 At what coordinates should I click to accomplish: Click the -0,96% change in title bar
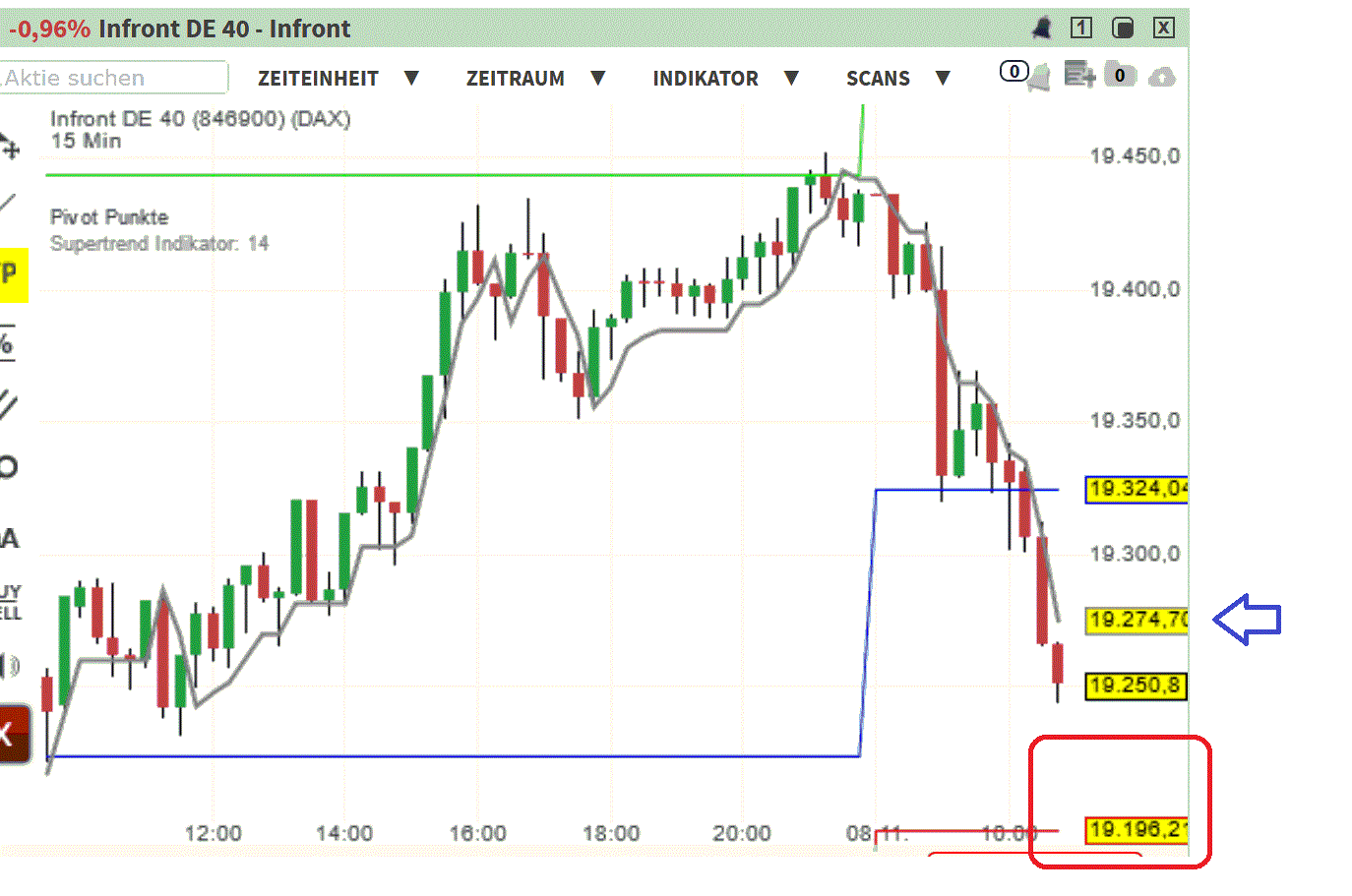click(x=50, y=29)
